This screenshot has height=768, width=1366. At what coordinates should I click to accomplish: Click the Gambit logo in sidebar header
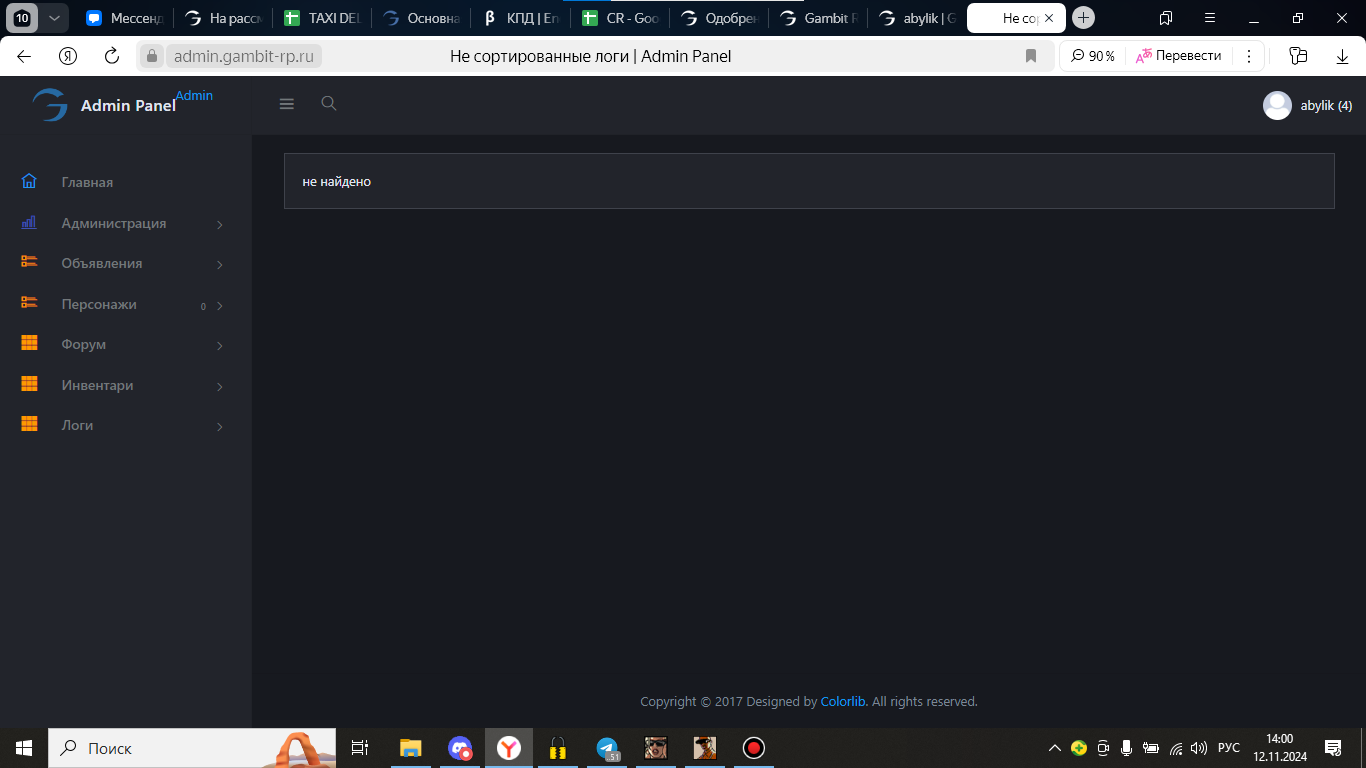pos(49,105)
